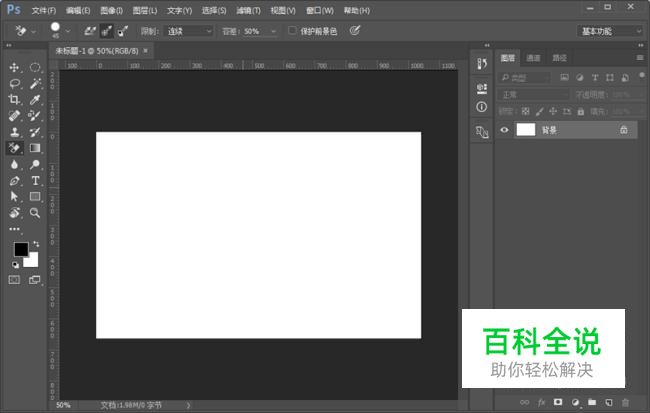Select the Crop tool
The image size is (650, 413).
[x=14, y=100]
